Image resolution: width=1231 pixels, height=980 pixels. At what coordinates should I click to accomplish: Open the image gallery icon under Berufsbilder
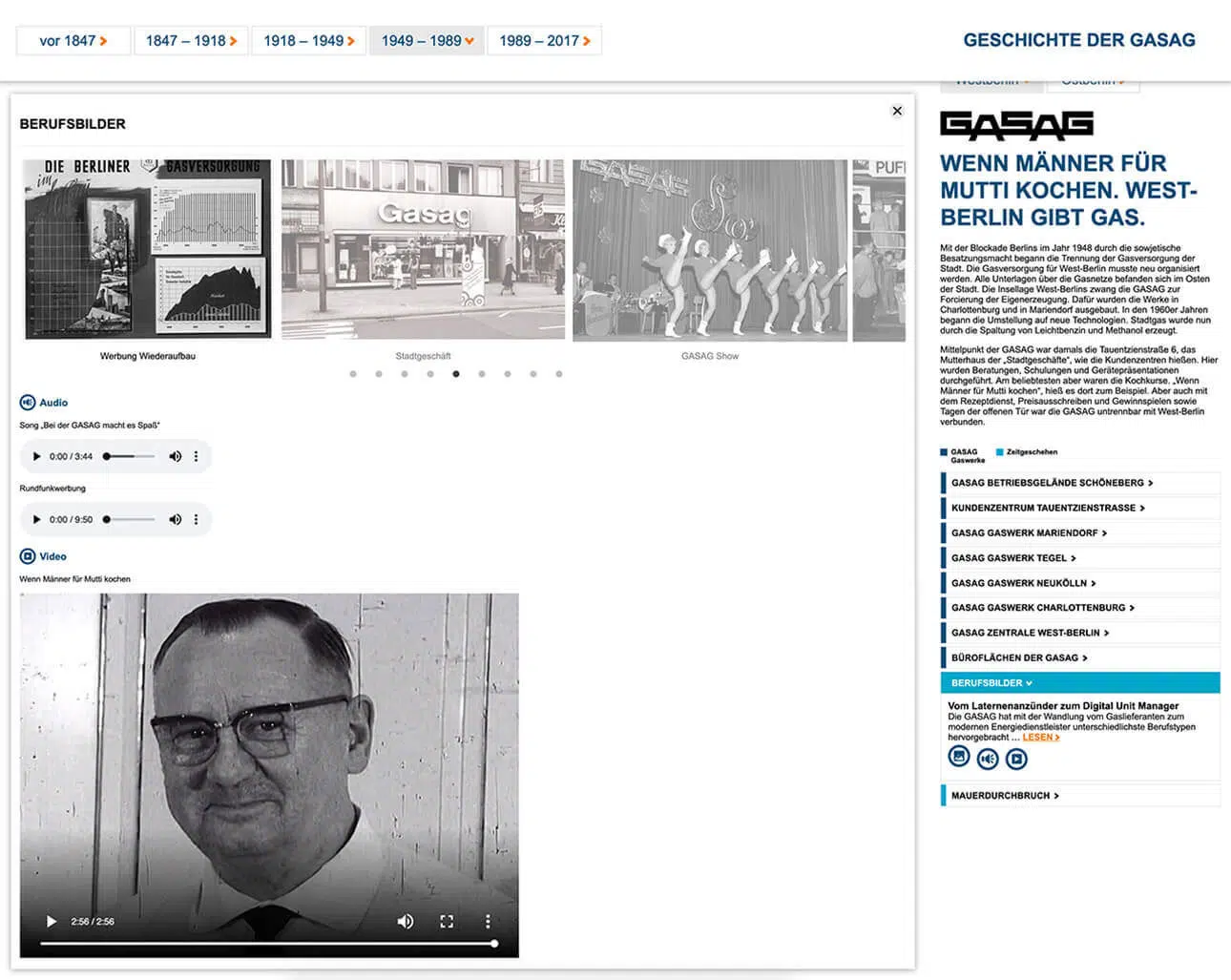click(x=959, y=757)
